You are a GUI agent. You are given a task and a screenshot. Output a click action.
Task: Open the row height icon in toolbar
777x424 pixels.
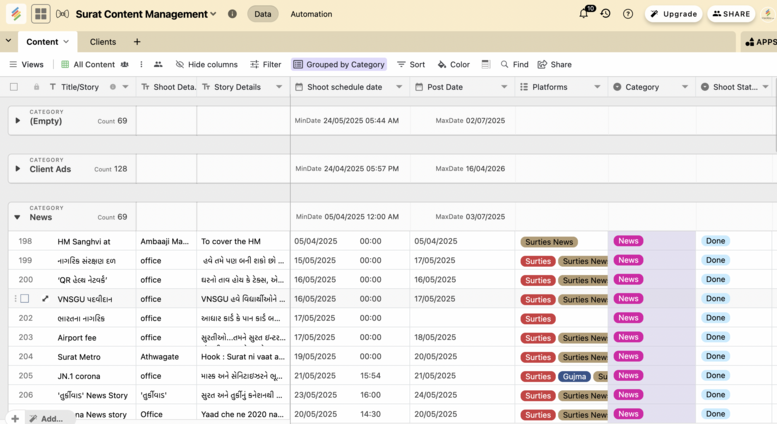[486, 64]
